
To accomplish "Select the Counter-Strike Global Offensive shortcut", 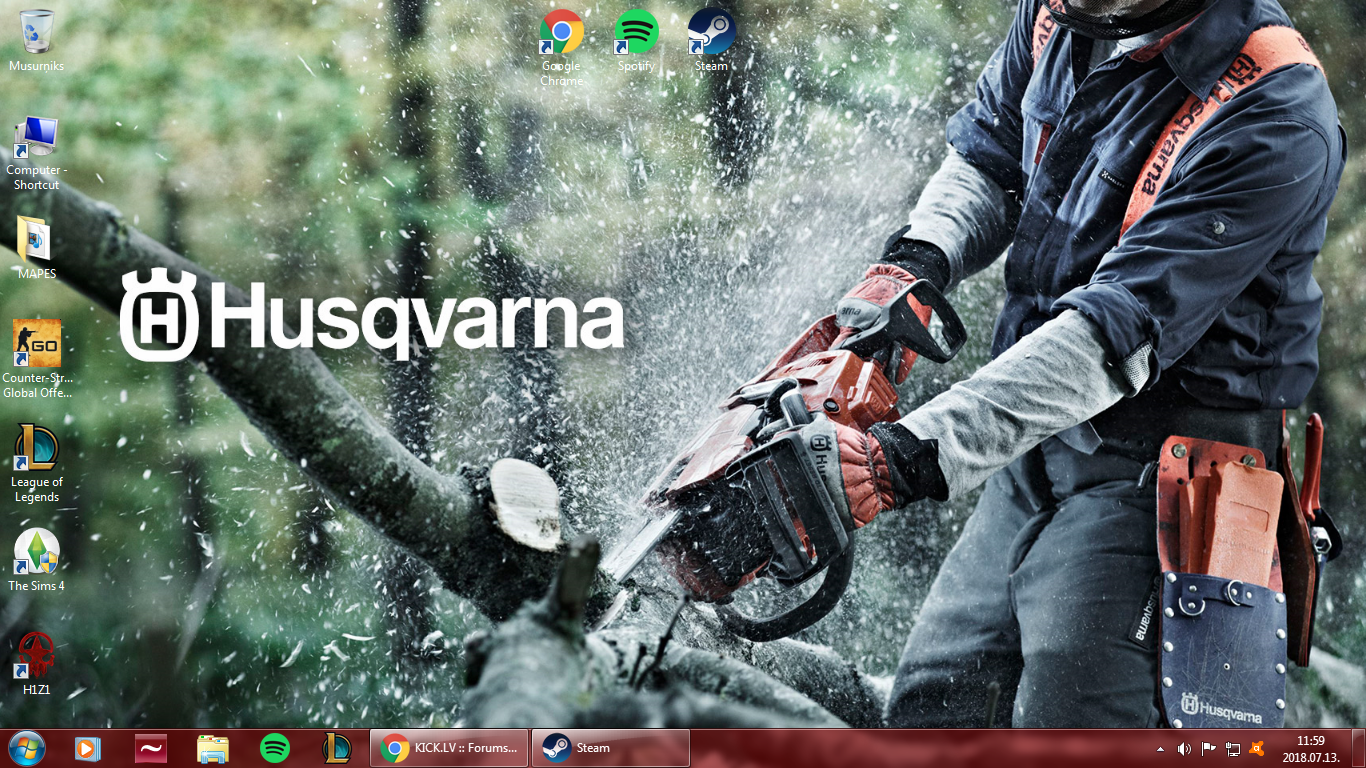I will click(36, 358).
